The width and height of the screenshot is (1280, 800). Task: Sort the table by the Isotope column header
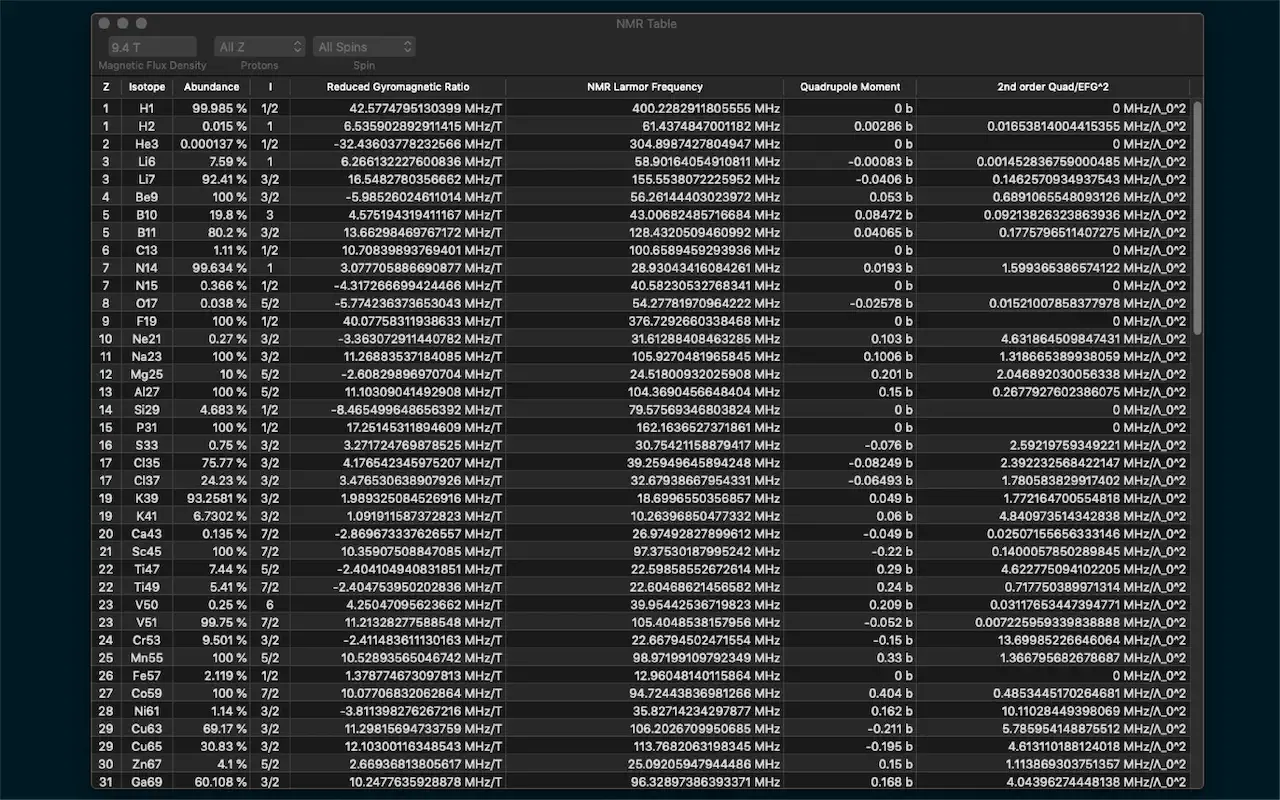(x=146, y=87)
